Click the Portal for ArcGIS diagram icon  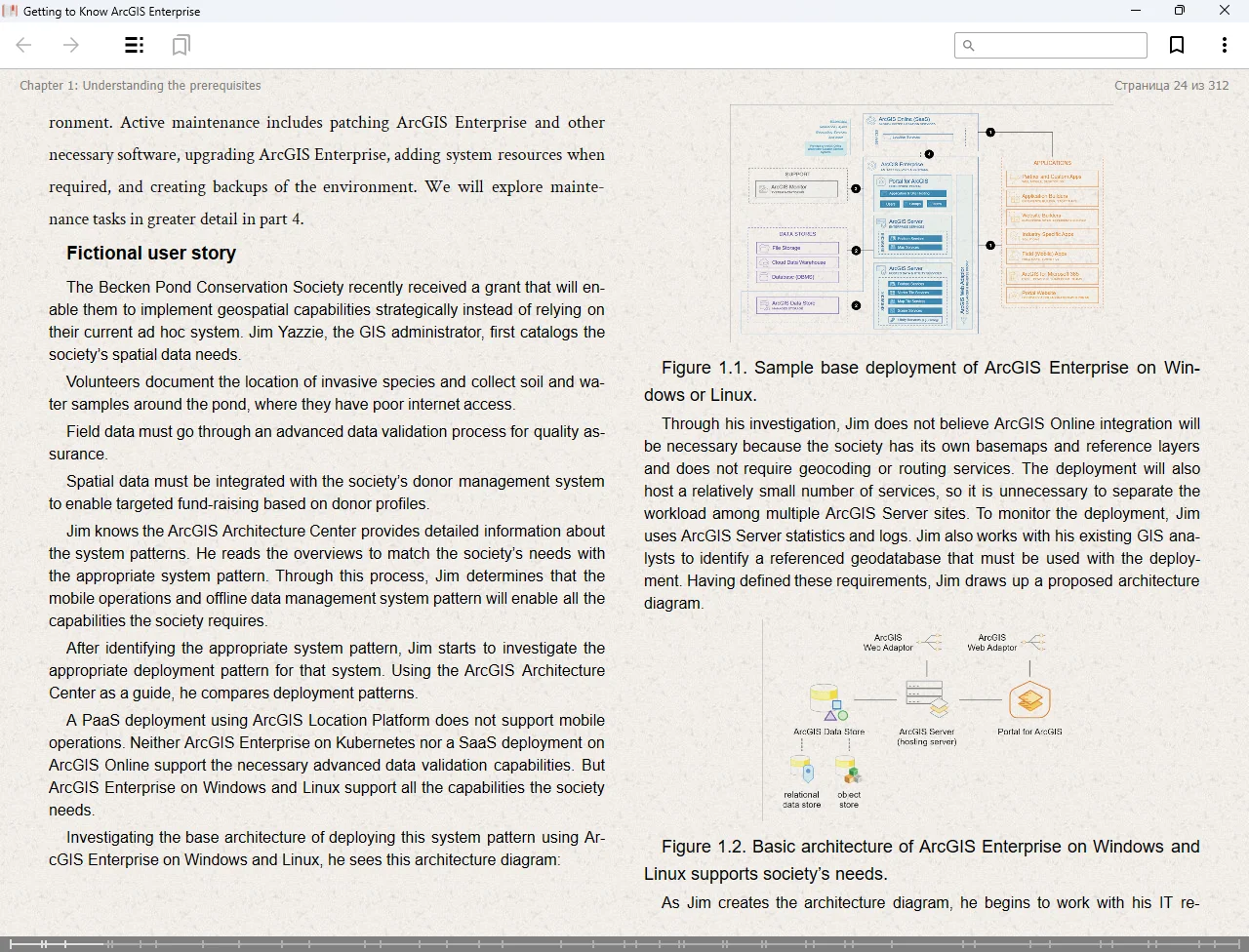tap(1029, 700)
